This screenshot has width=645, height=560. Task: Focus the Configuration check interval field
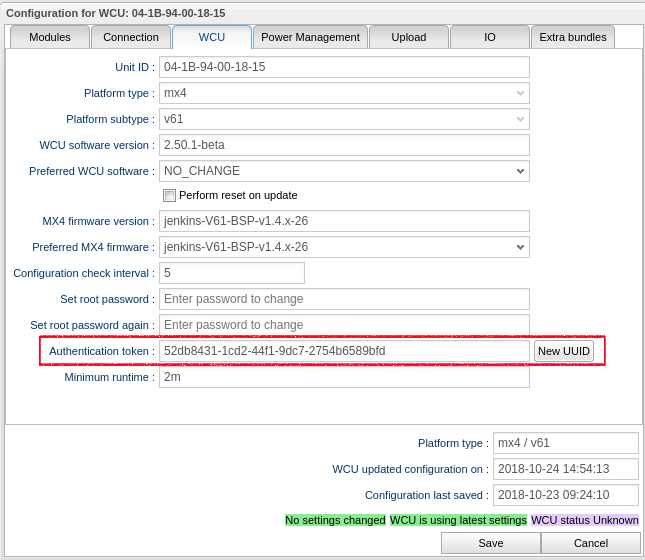coord(232,273)
